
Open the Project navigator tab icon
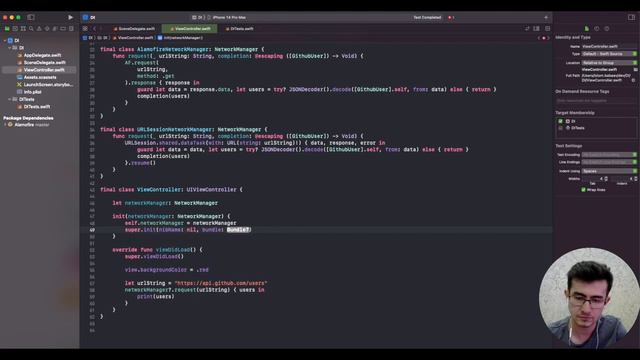coord(7,29)
